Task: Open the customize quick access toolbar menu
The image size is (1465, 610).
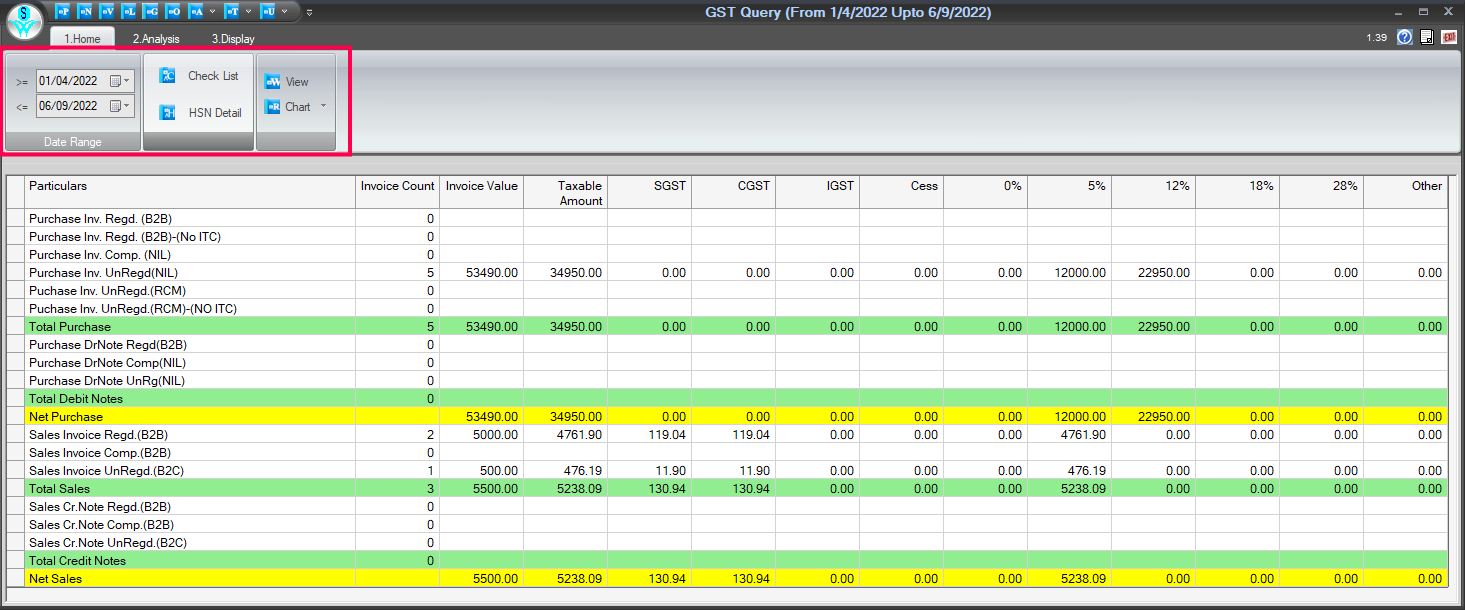Action: pos(309,12)
